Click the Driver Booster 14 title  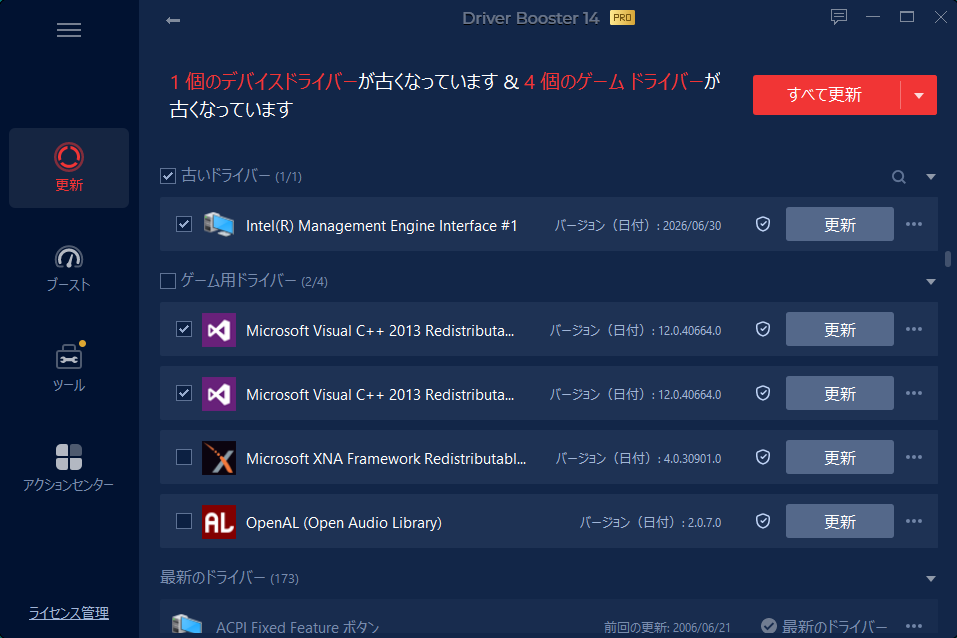[530, 18]
